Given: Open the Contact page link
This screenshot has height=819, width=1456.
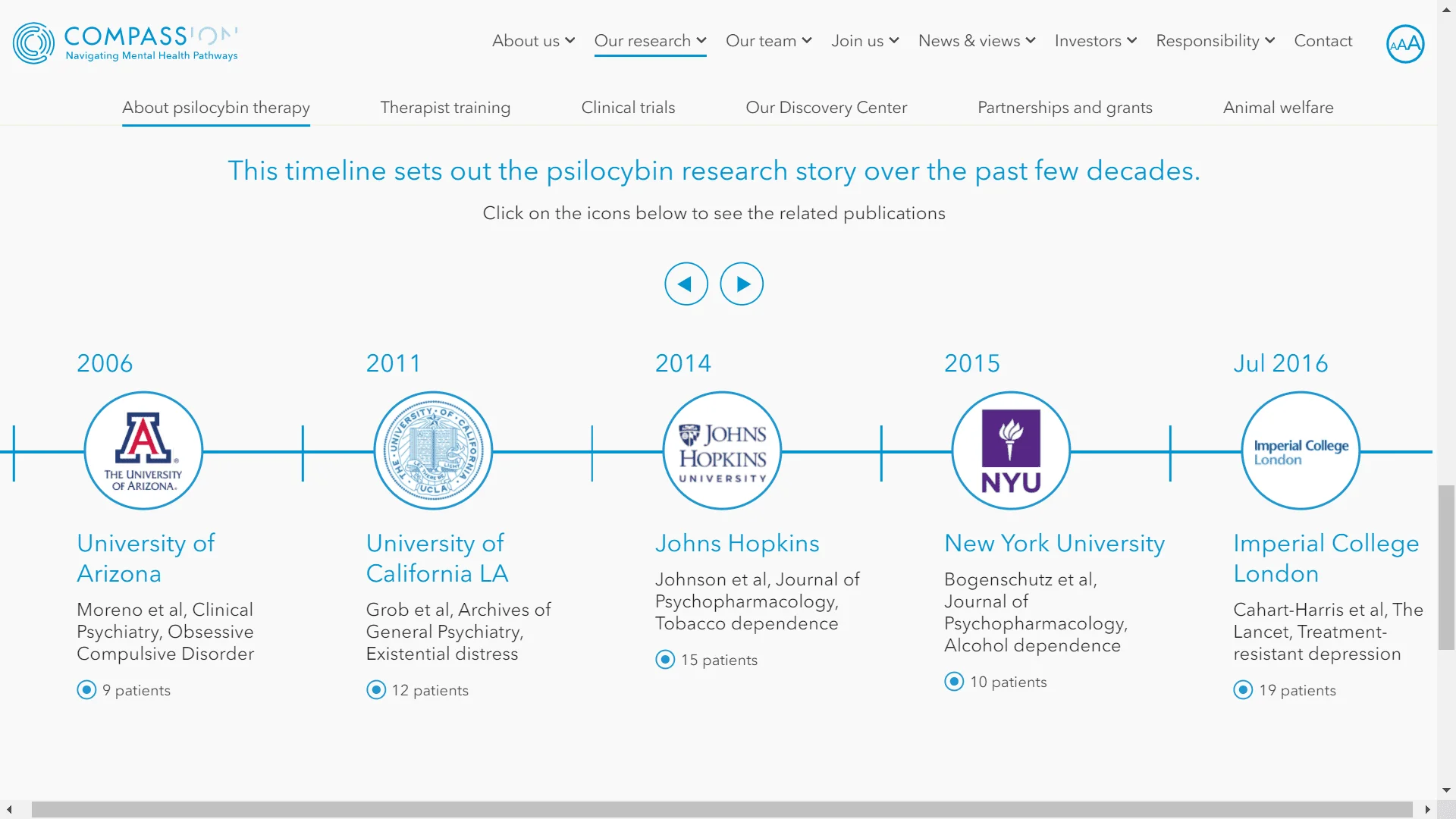Looking at the screenshot, I should [1323, 41].
